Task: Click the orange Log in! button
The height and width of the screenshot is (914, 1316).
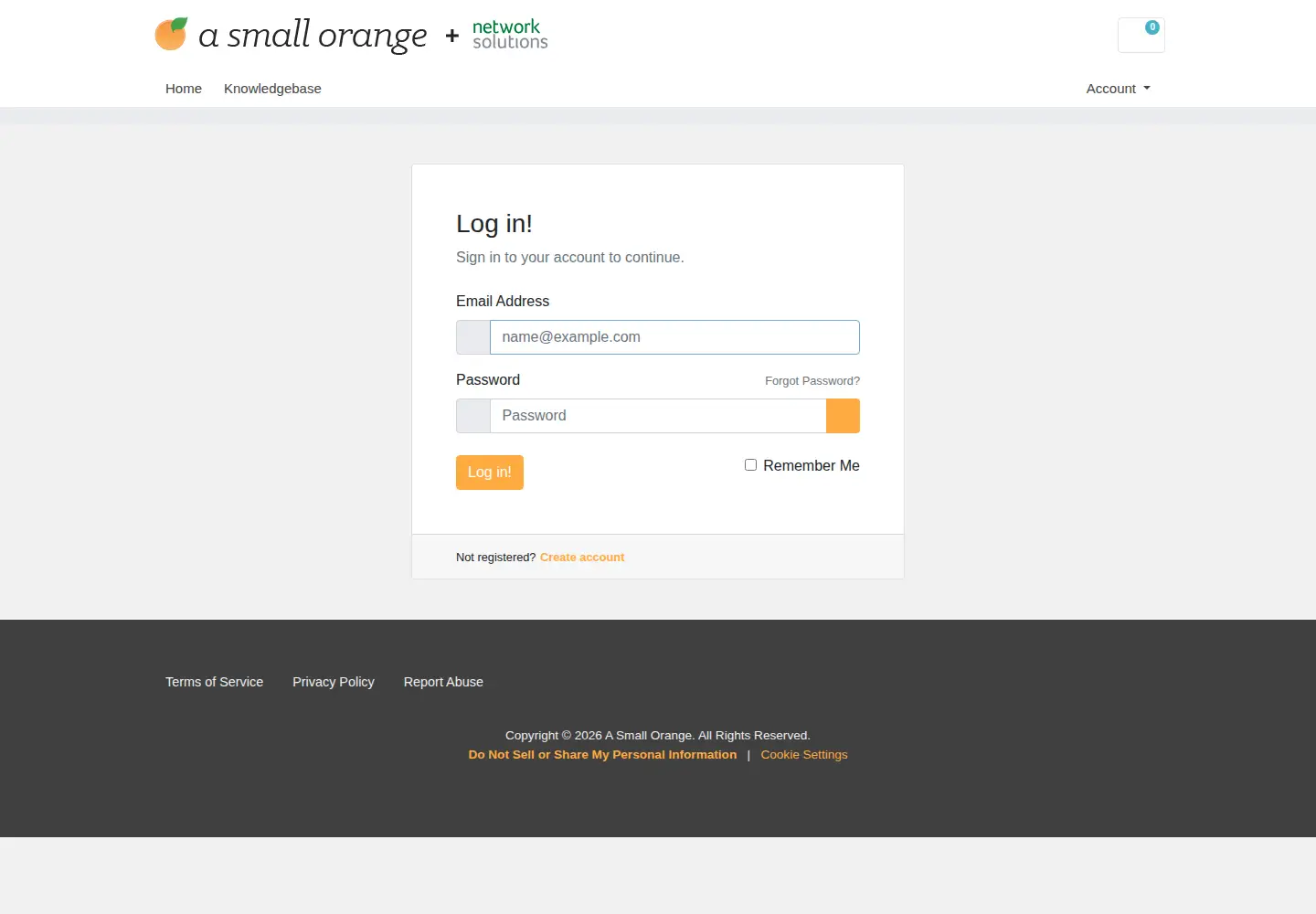Action: click(490, 473)
